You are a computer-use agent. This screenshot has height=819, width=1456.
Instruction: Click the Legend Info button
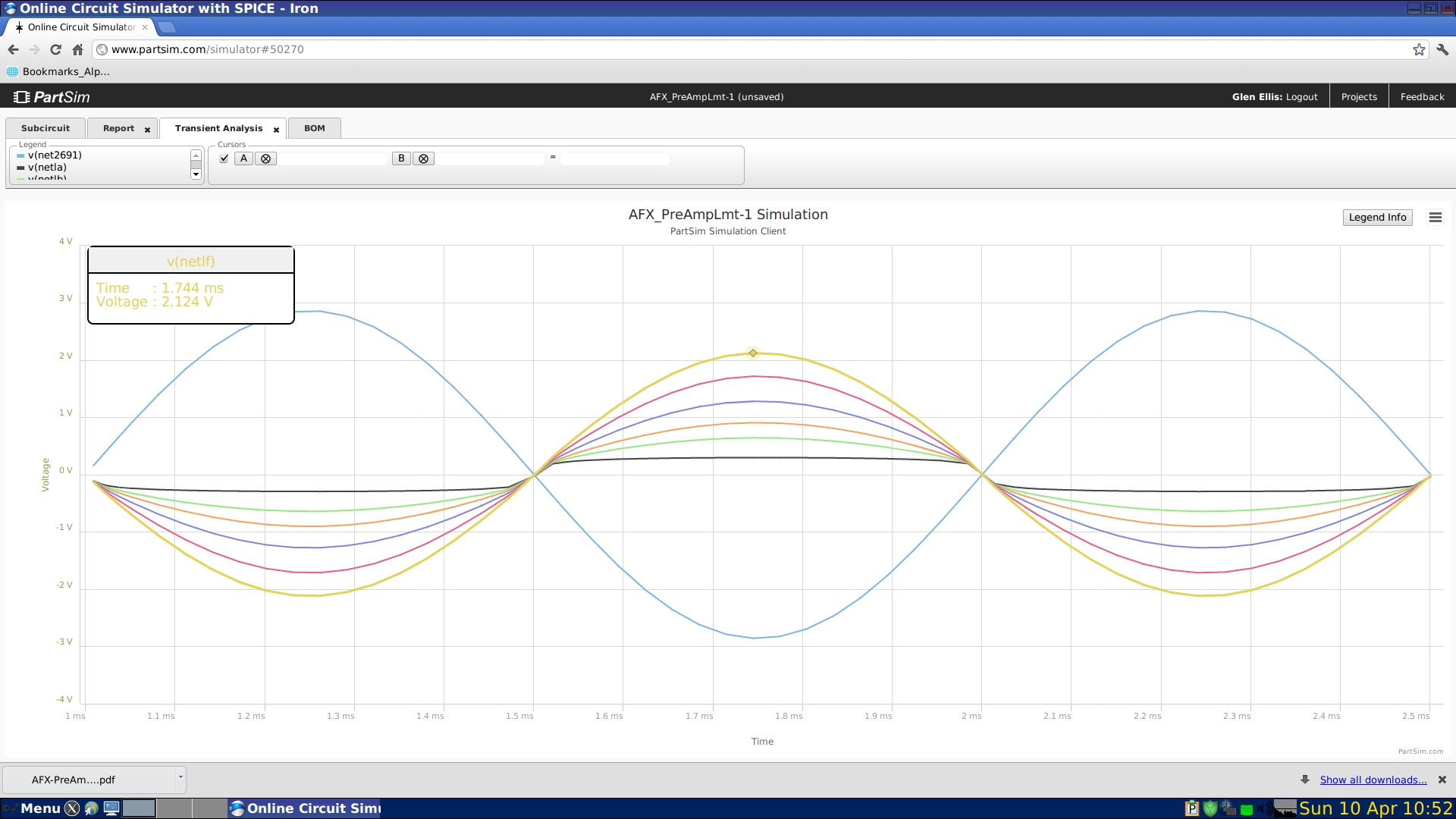tap(1377, 218)
